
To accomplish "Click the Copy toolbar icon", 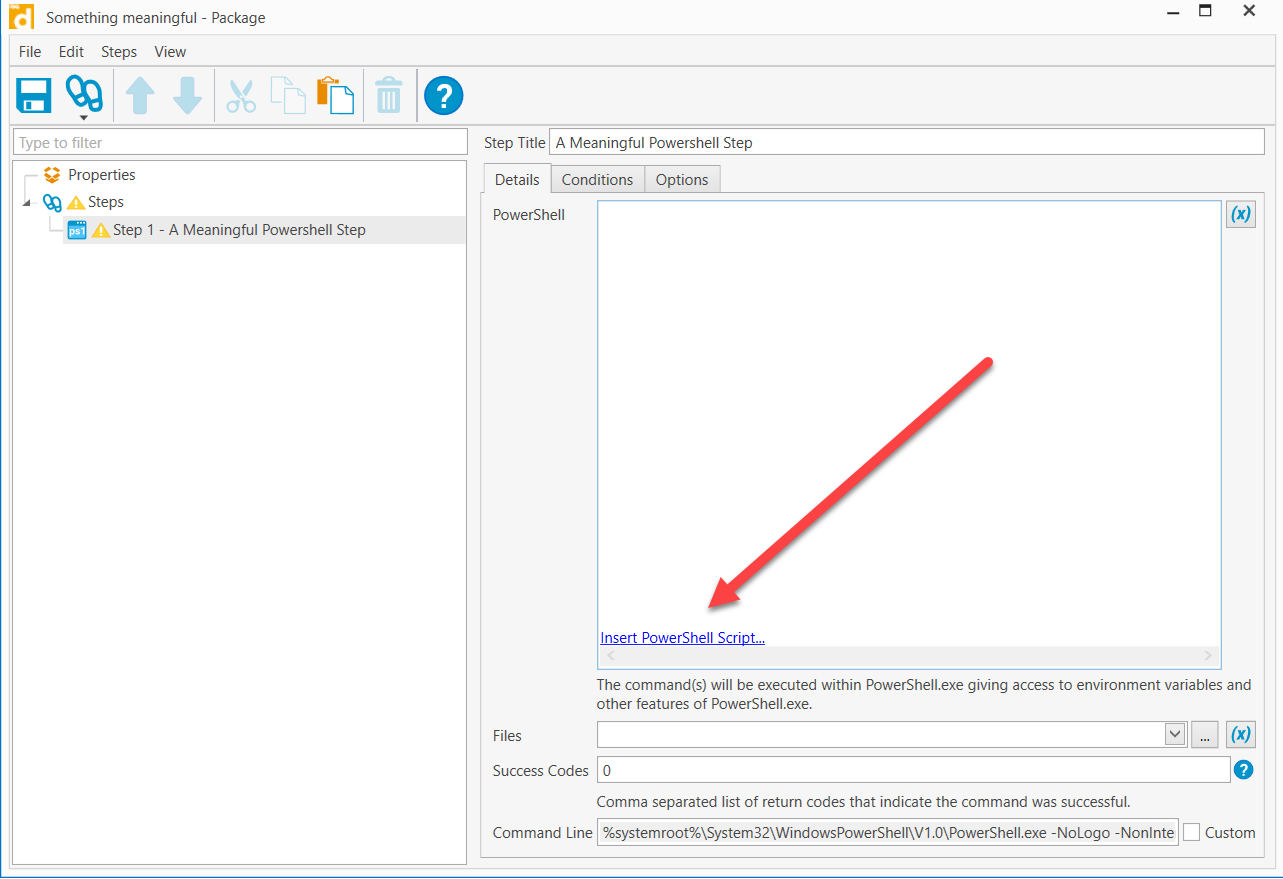I will pyautogui.click(x=288, y=96).
